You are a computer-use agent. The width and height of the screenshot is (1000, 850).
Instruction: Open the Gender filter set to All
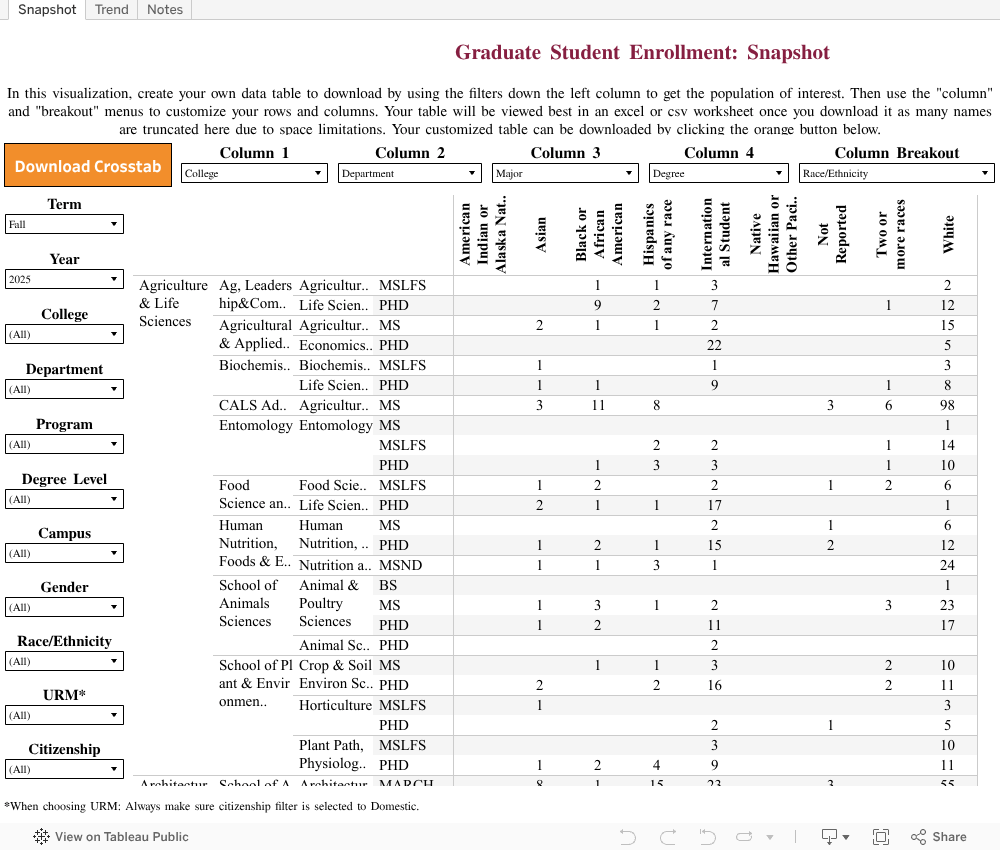(x=64, y=607)
